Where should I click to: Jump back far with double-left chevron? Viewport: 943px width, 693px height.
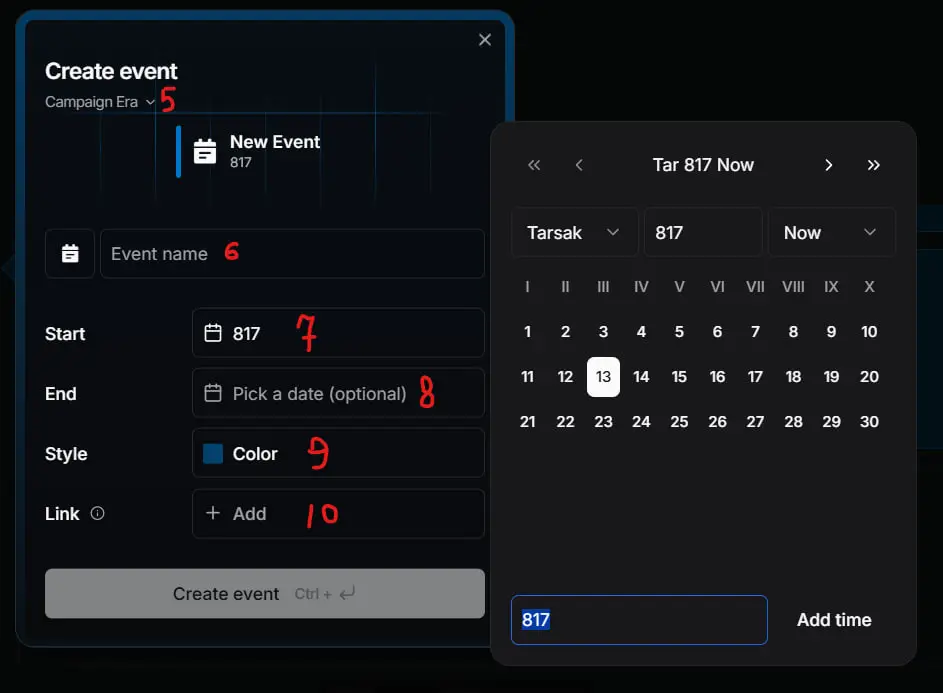click(x=534, y=165)
